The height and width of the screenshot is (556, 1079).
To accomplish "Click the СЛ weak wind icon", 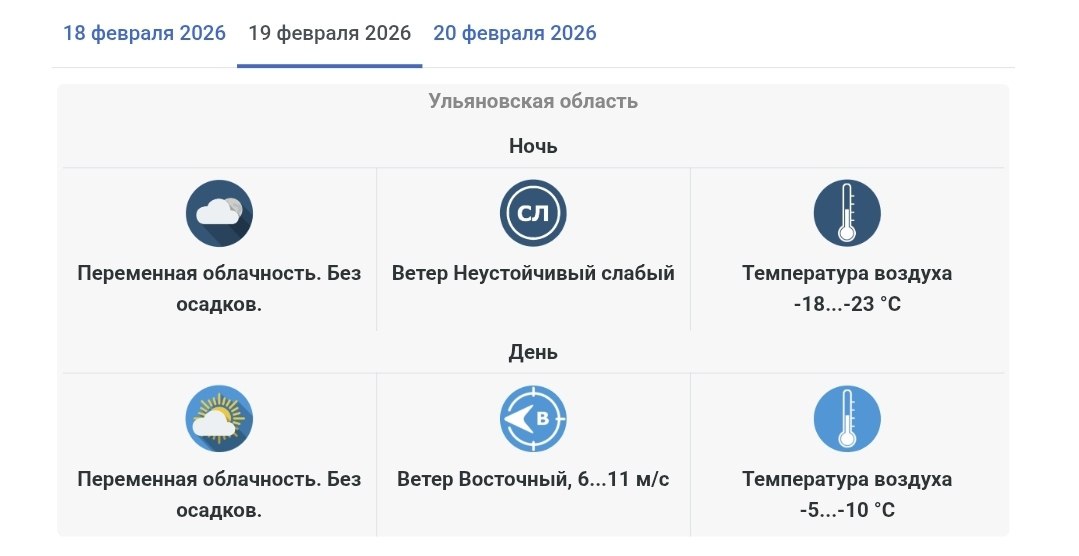I will 533,213.
